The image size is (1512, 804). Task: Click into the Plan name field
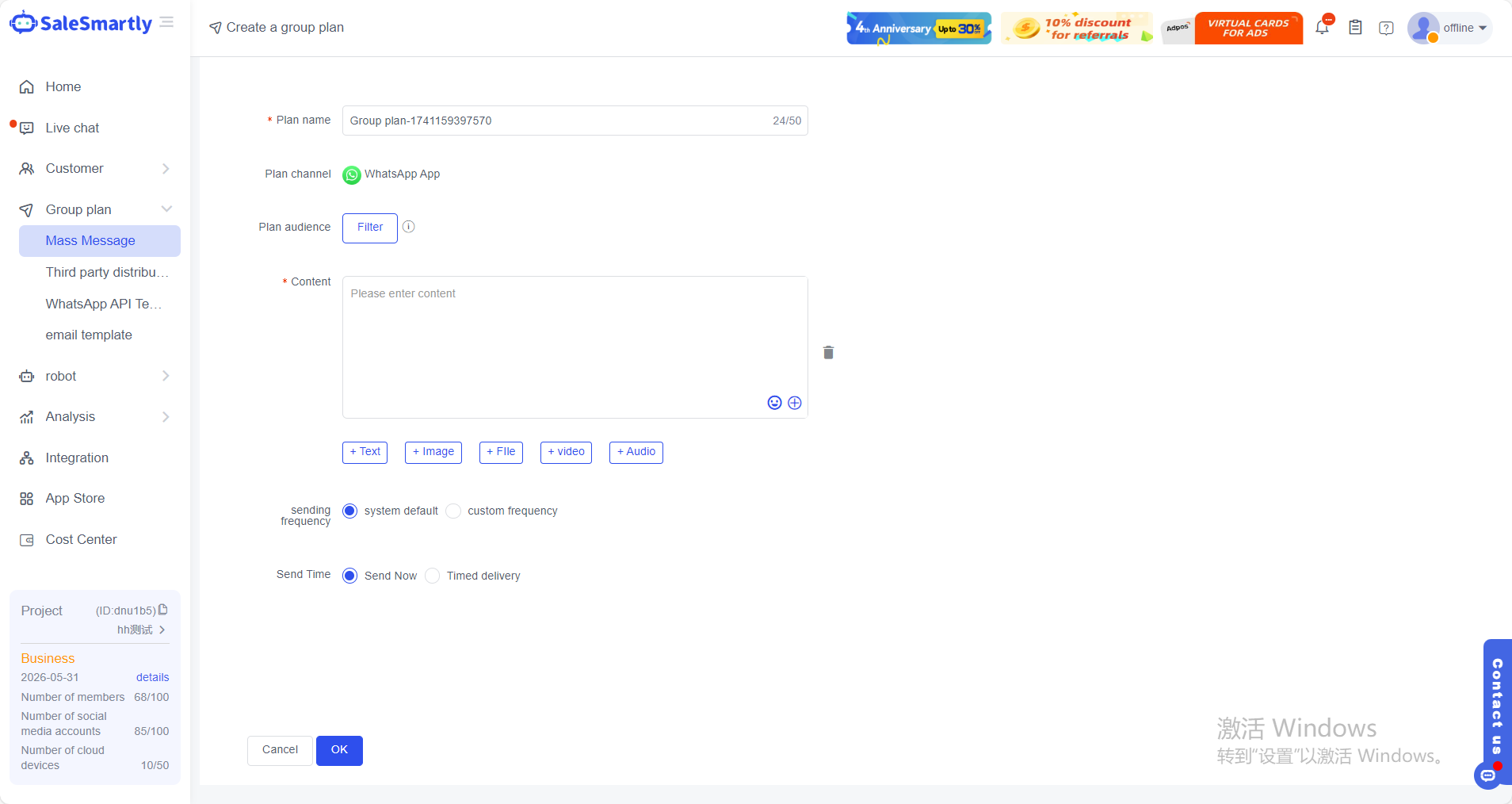pyautogui.click(x=555, y=121)
